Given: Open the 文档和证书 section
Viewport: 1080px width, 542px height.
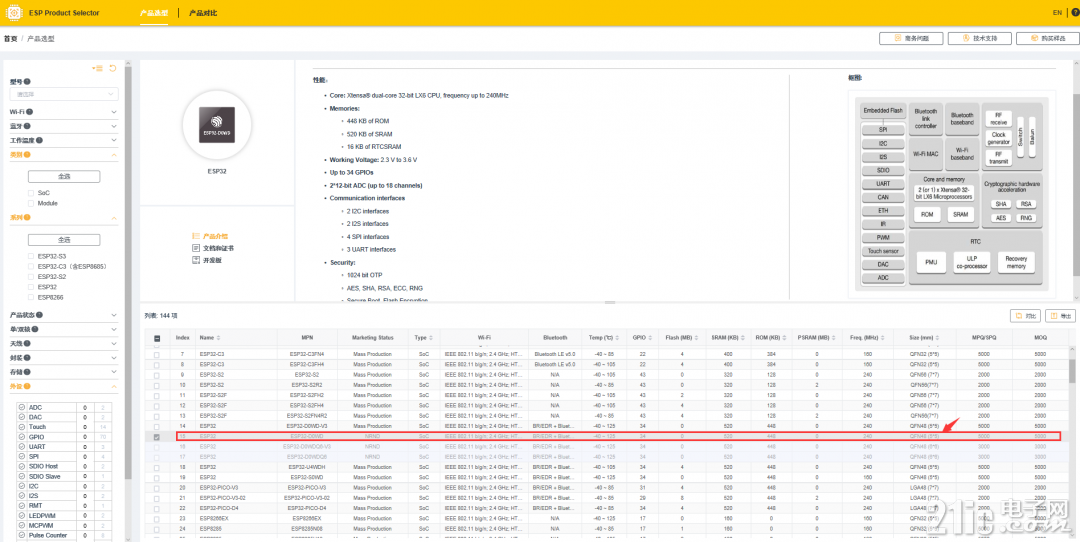Looking at the screenshot, I should click(213, 248).
